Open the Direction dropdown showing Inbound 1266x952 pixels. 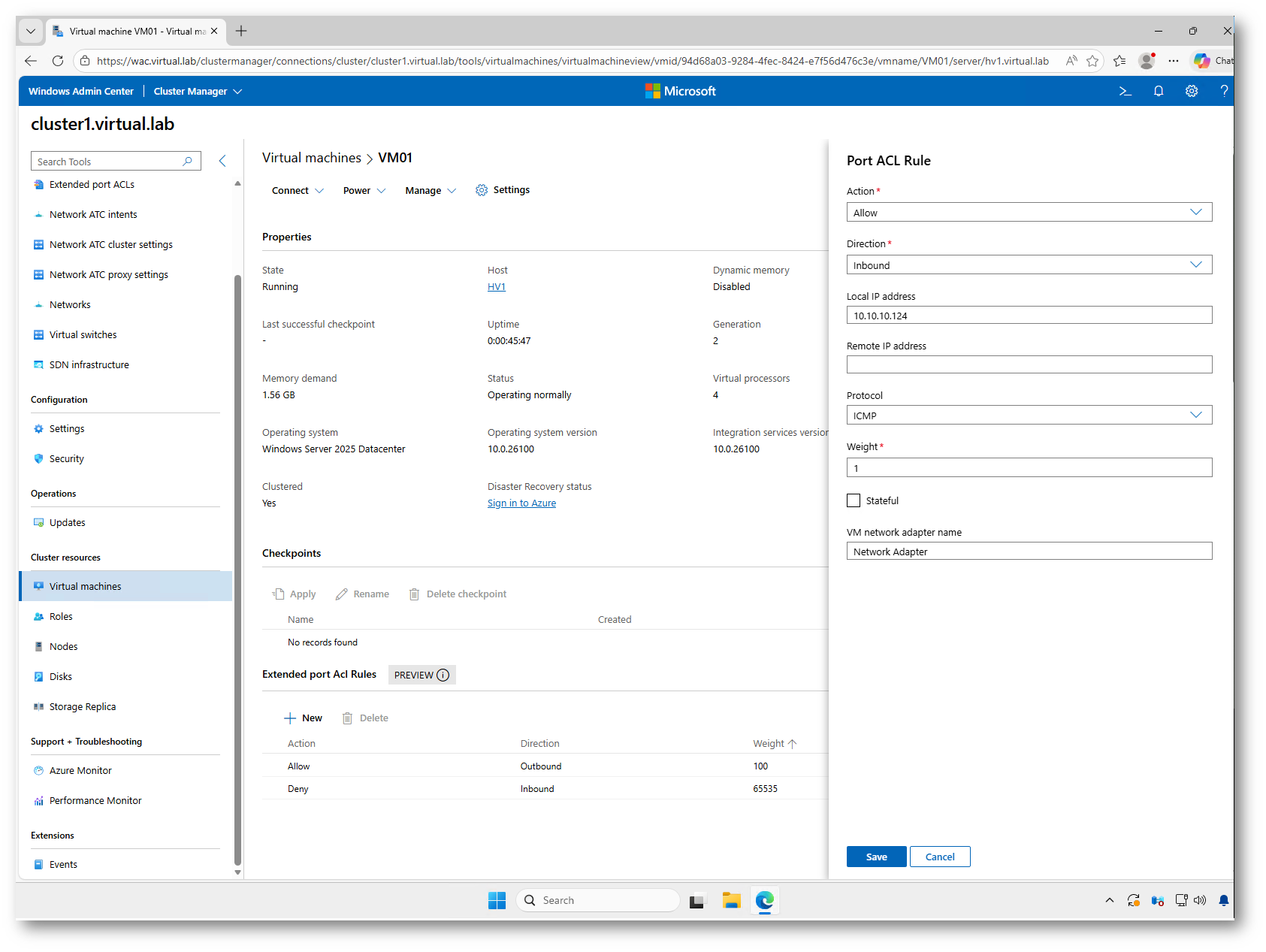click(x=1029, y=265)
